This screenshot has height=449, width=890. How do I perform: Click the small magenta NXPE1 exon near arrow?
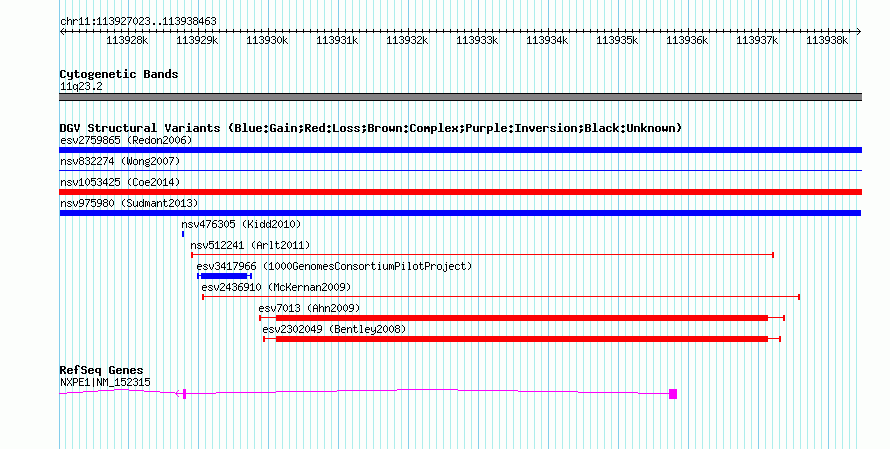tap(184, 394)
